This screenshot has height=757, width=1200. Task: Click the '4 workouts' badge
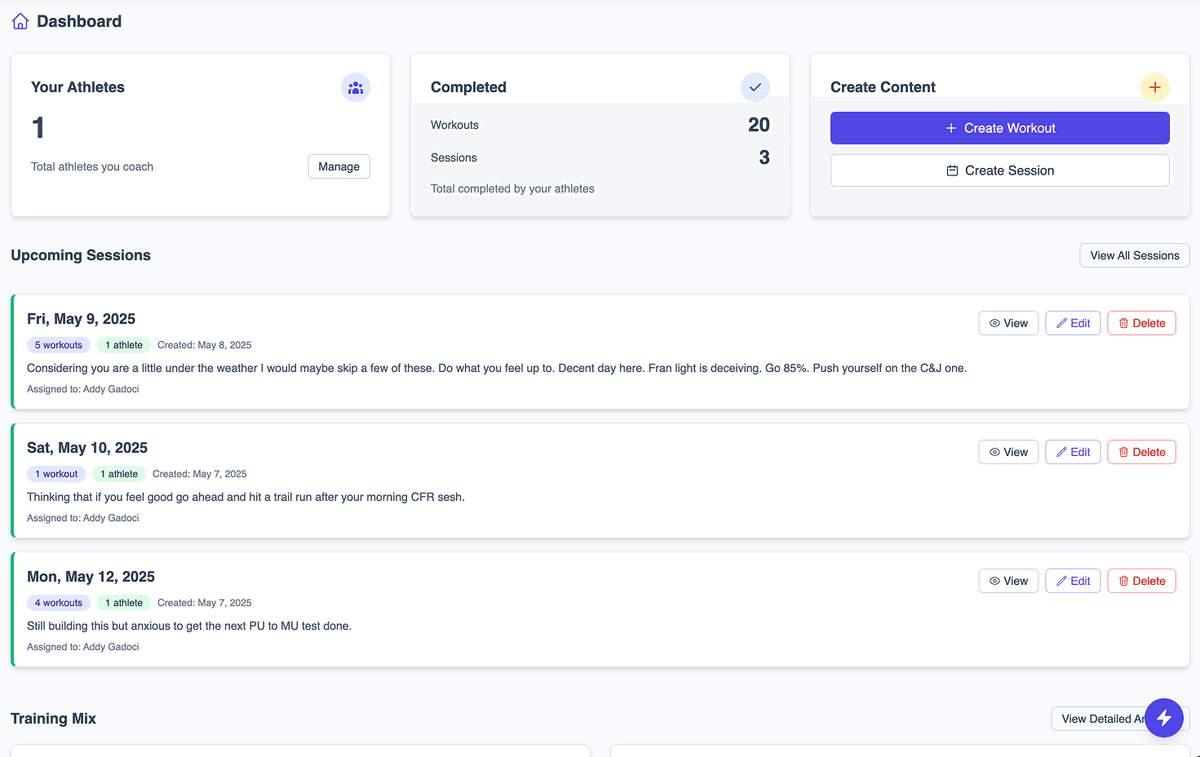point(59,603)
